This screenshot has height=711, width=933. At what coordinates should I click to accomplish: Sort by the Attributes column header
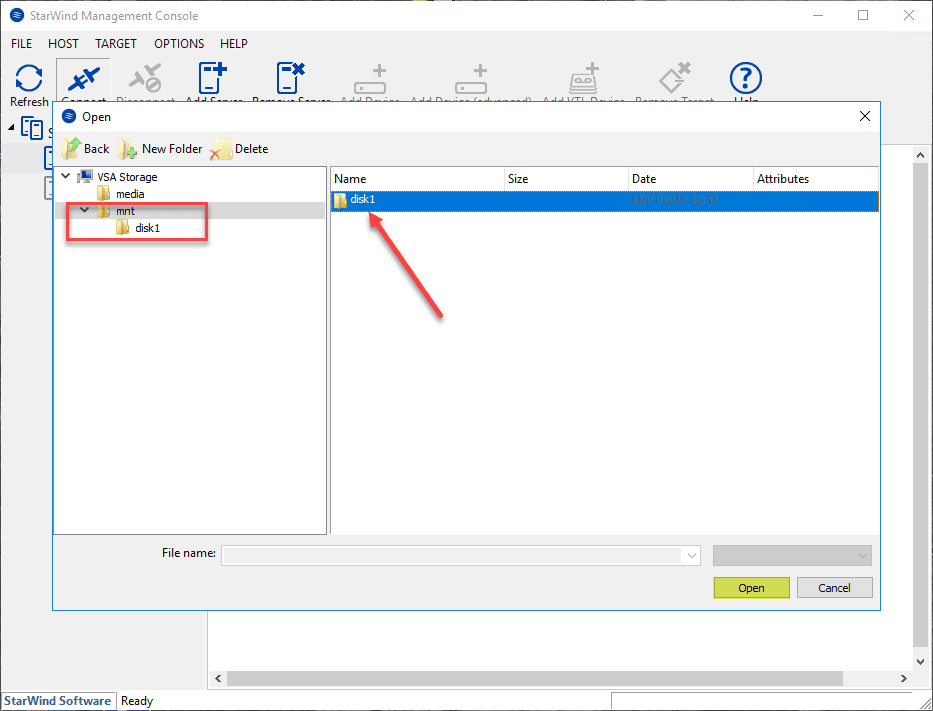pos(816,178)
